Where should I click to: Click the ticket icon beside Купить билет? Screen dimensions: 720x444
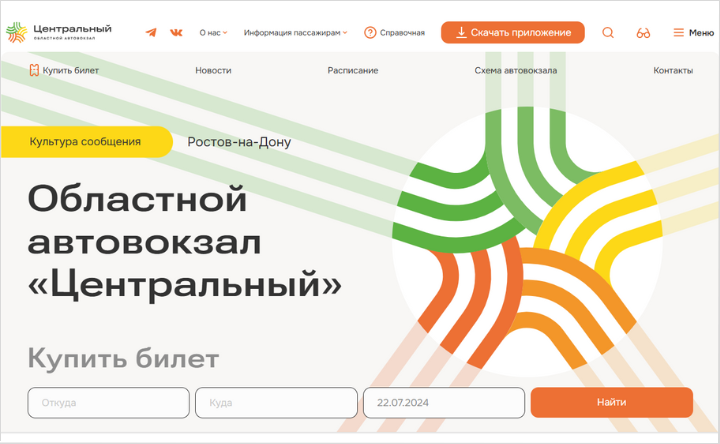click(x=34, y=71)
